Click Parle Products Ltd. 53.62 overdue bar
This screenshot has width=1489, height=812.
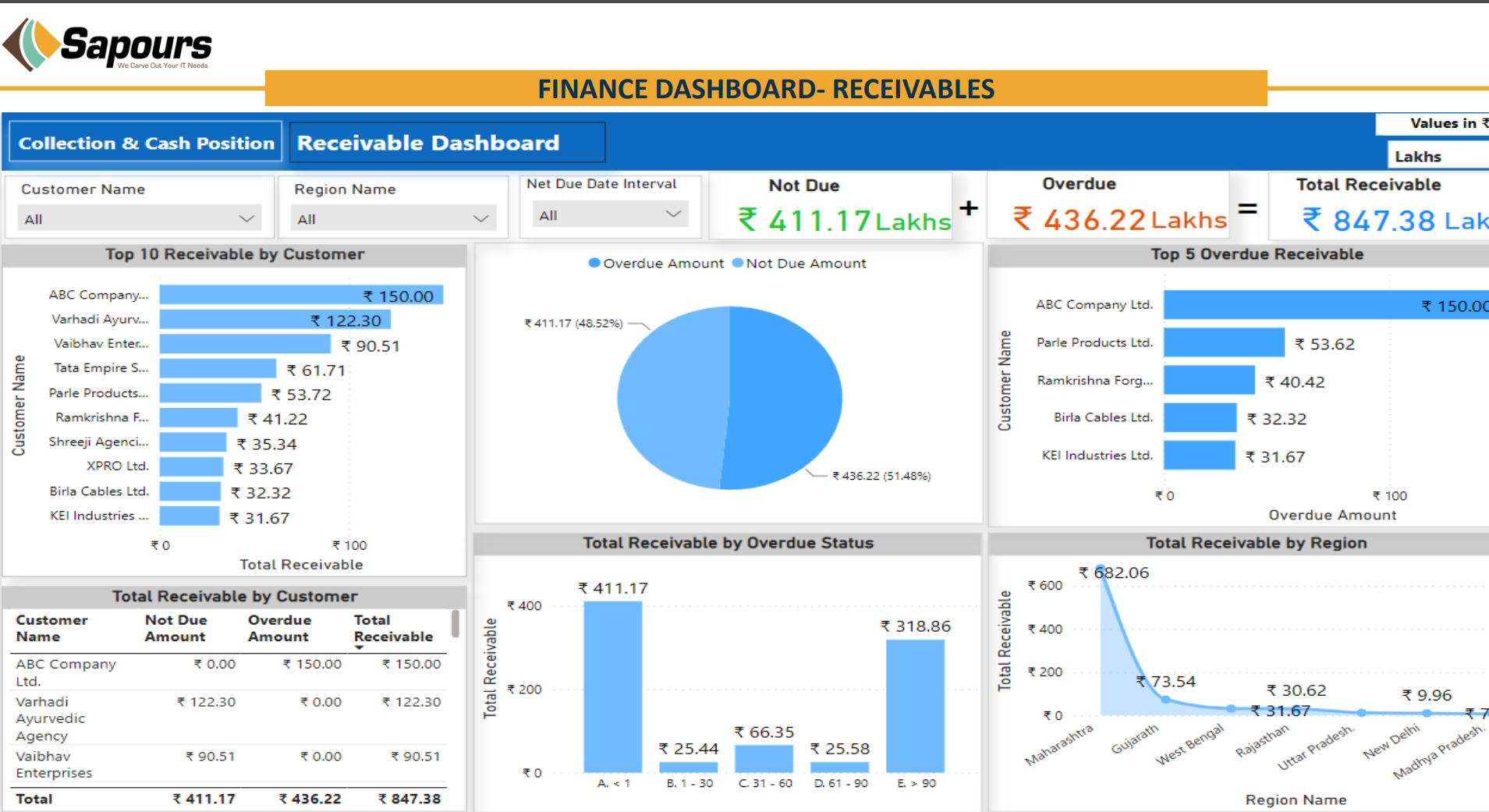pos(1224,342)
